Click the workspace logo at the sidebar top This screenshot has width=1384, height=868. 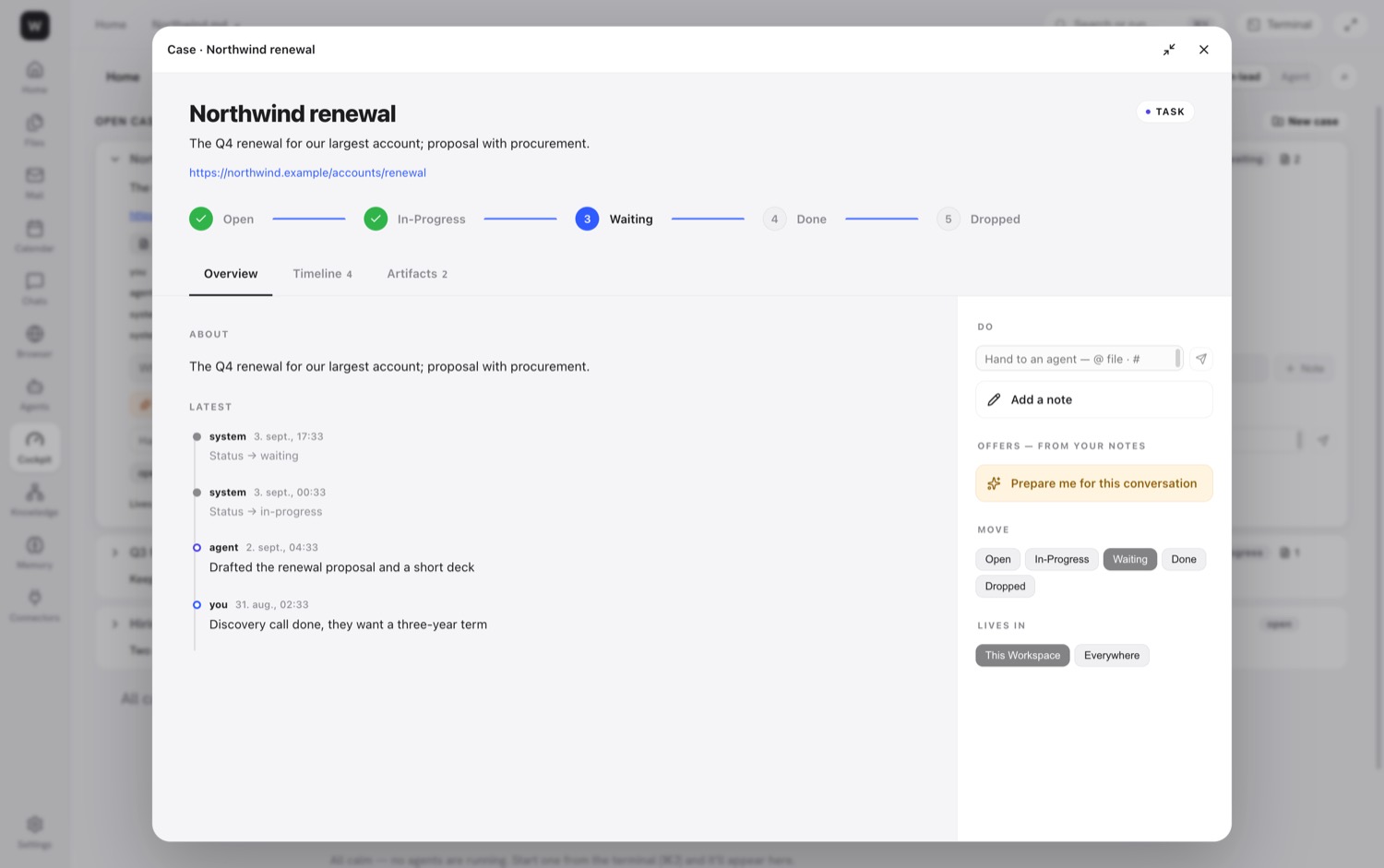35,25
